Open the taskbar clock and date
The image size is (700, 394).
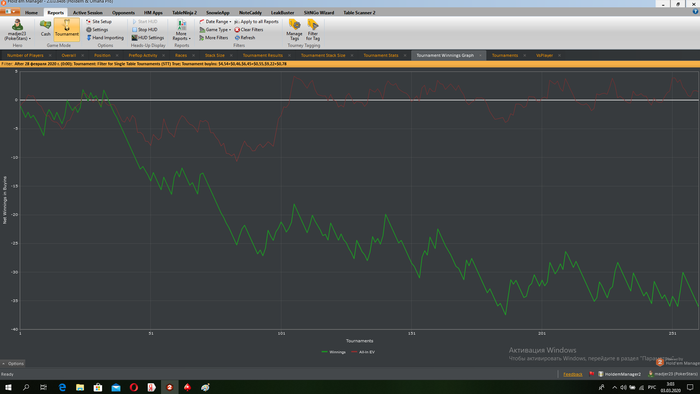(x=670, y=387)
